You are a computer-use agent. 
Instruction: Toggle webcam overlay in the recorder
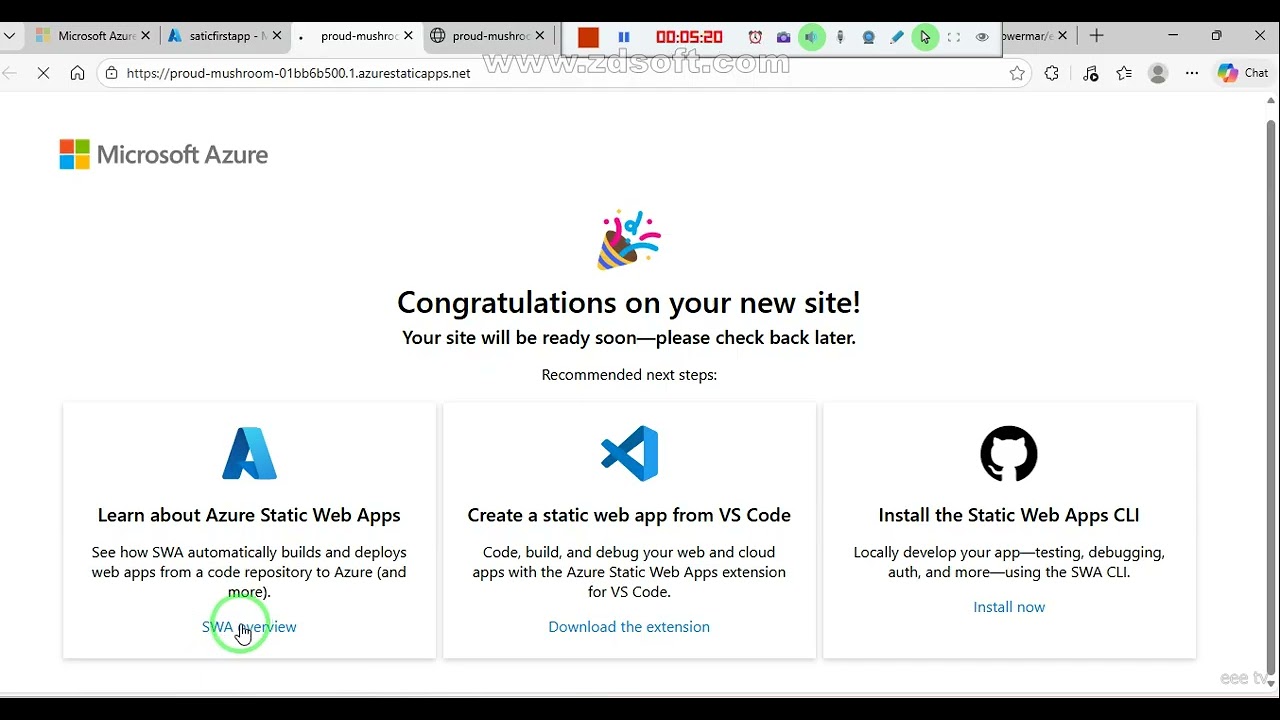(x=868, y=37)
